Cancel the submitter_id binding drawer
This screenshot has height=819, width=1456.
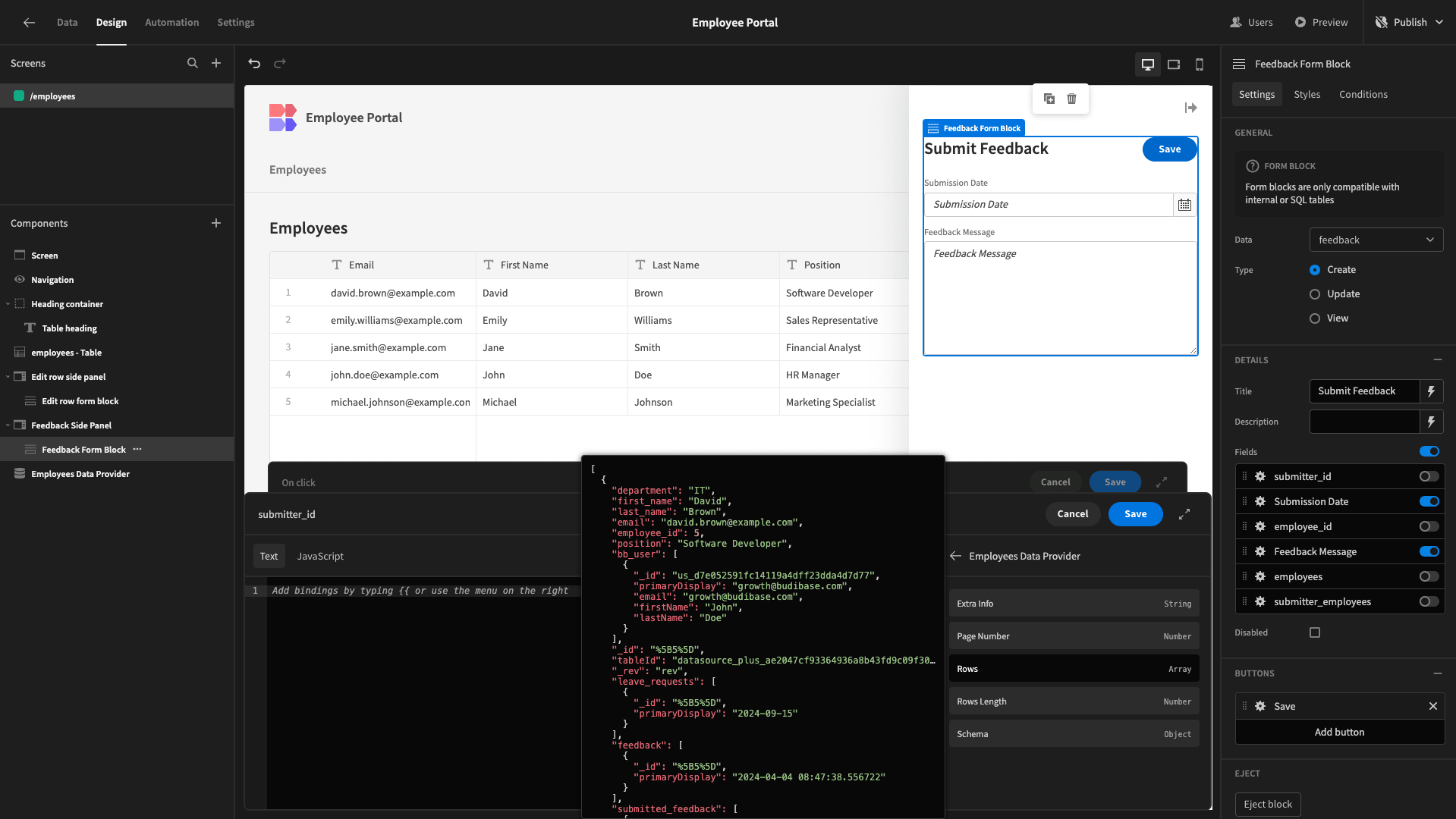[x=1072, y=514]
